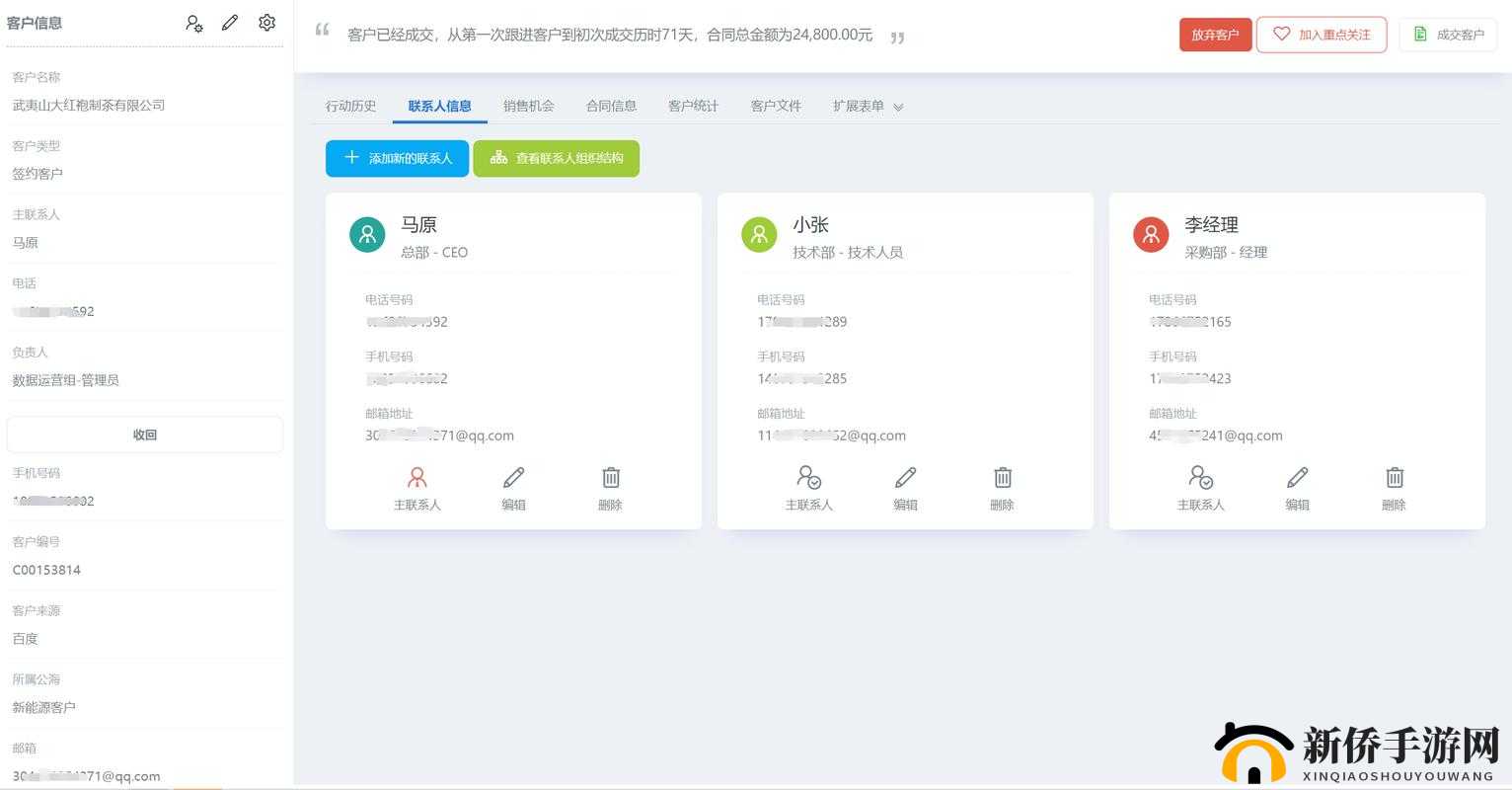Click the 查看联系人组织结构 green button
Image resolution: width=1512 pixels, height=790 pixels.
[x=557, y=158]
